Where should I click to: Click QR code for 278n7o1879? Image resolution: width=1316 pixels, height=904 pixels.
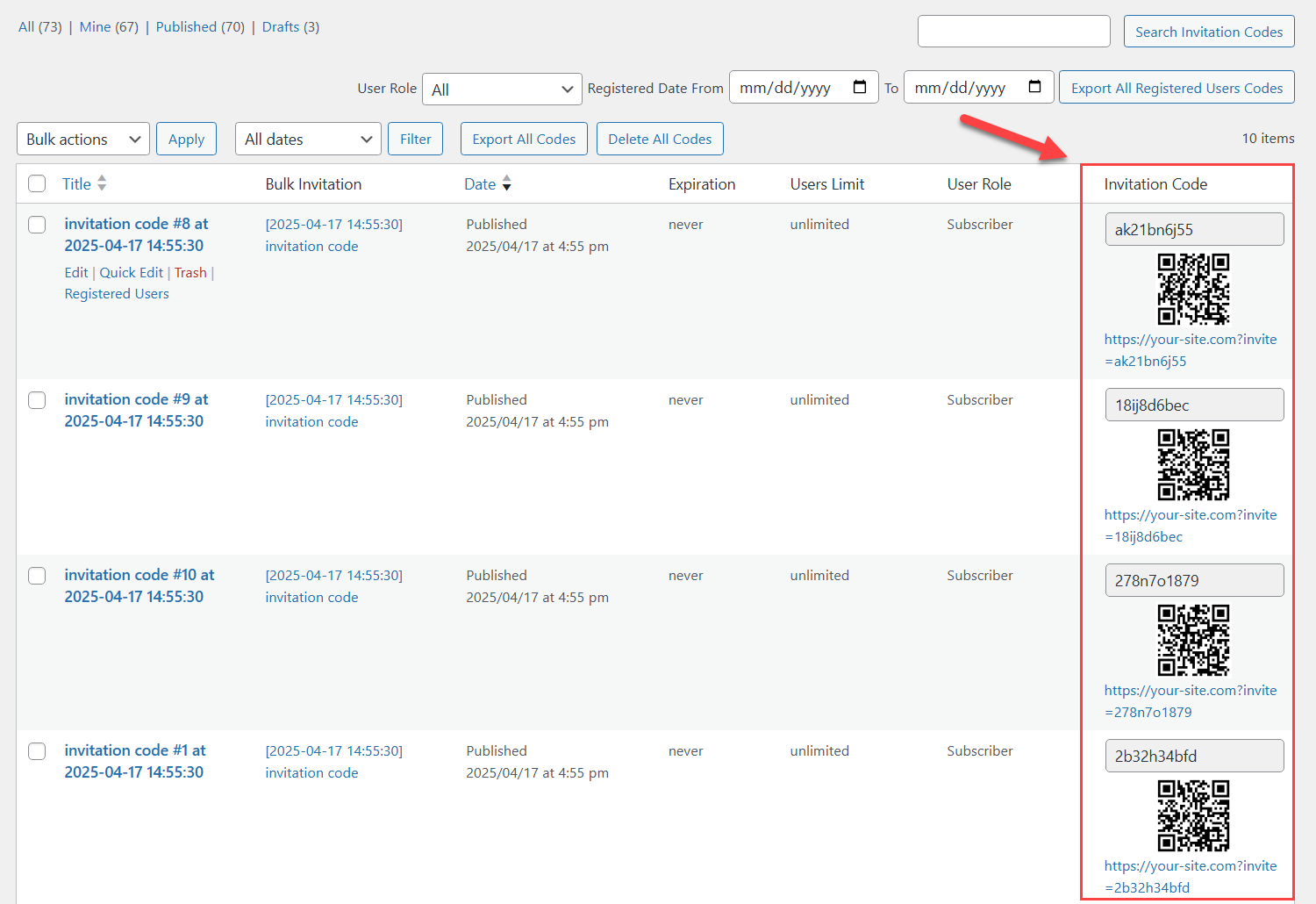(x=1193, y=641)
